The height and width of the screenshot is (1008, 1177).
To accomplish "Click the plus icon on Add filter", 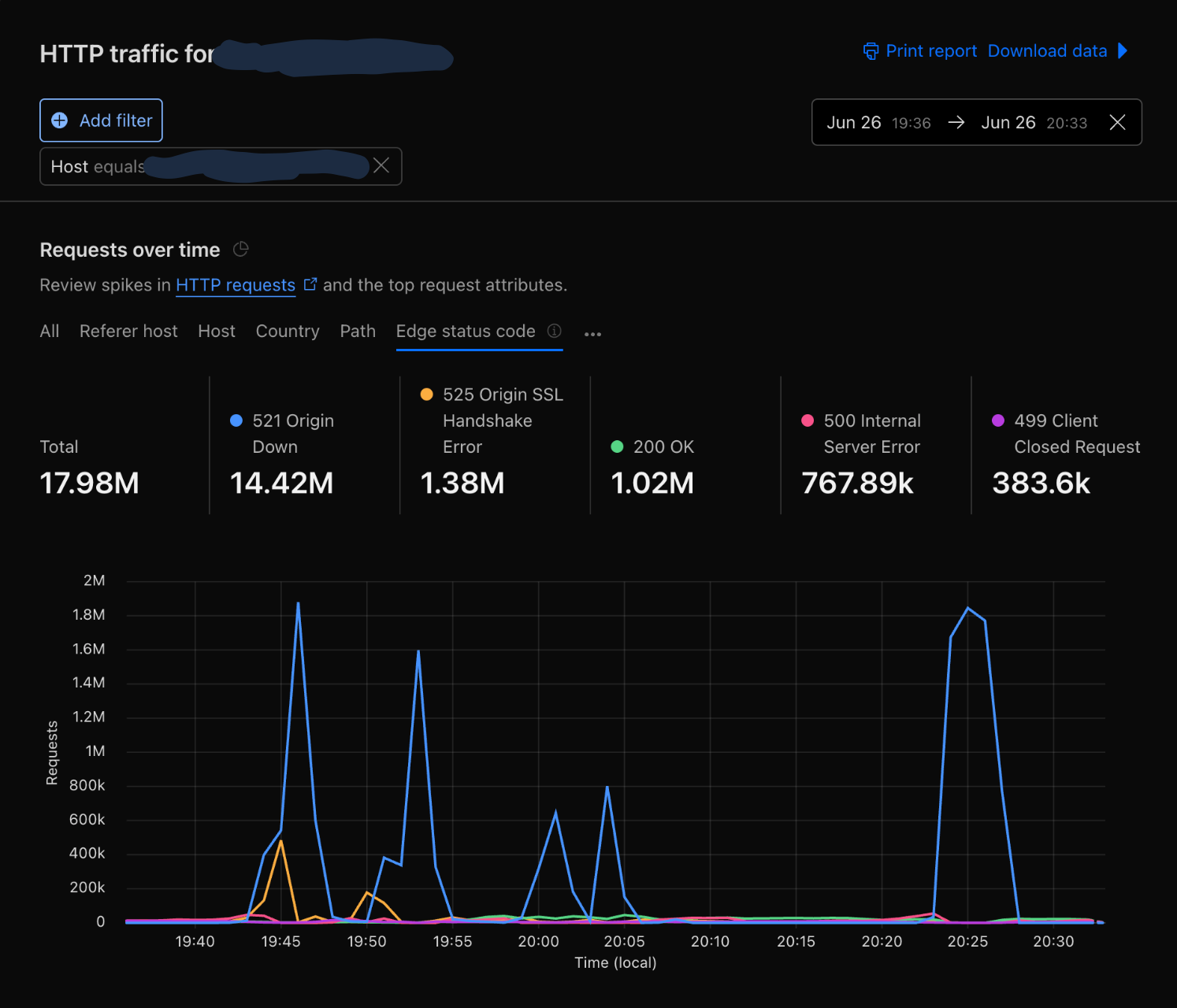I will pyautogui.click(x=59, y=120).
